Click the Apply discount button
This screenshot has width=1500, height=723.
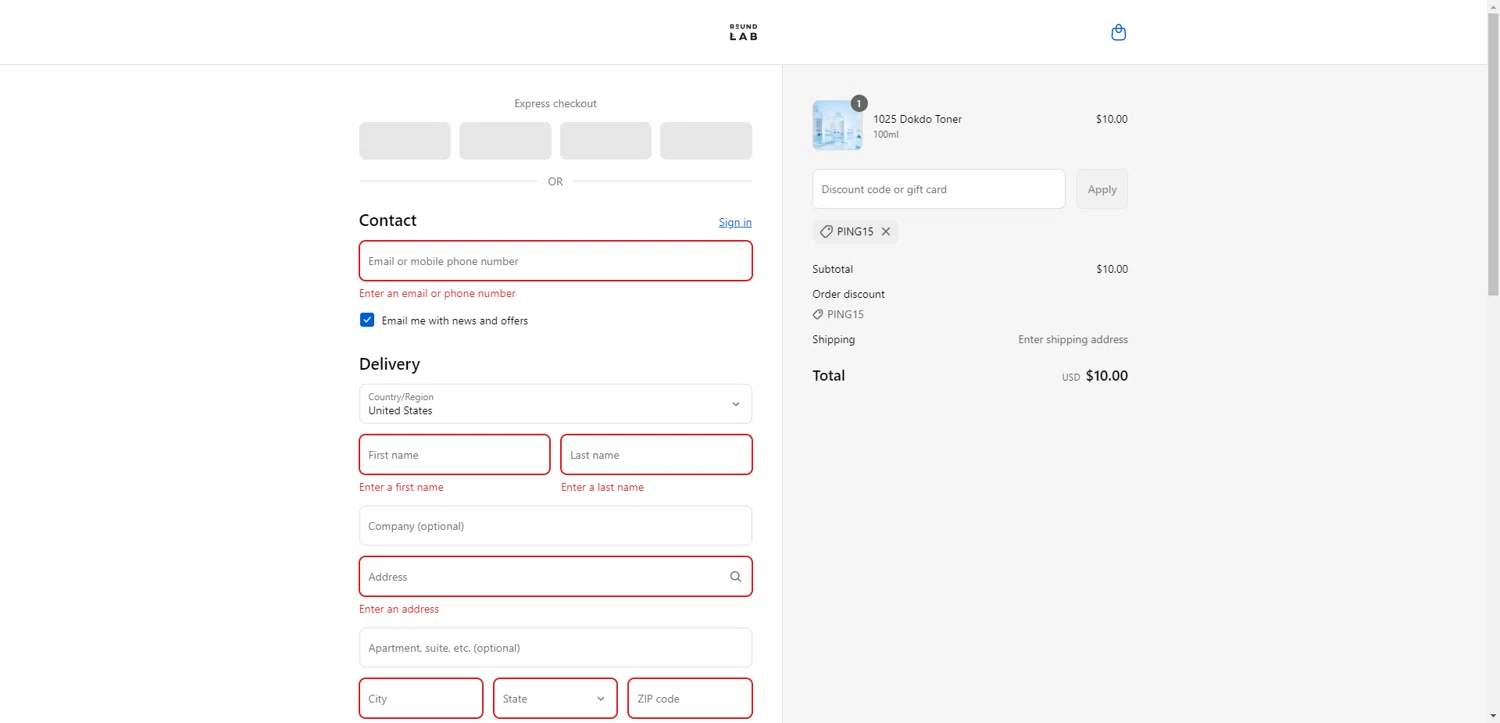point(1102,189)
